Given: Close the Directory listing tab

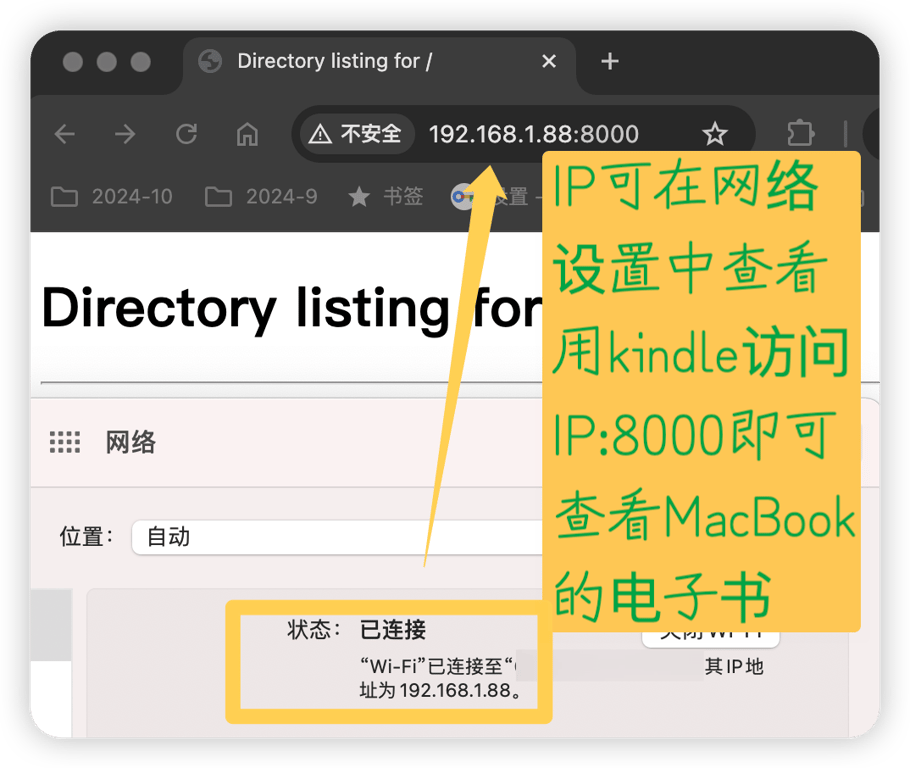Looking at the screenshot, I should click(548, 61).
